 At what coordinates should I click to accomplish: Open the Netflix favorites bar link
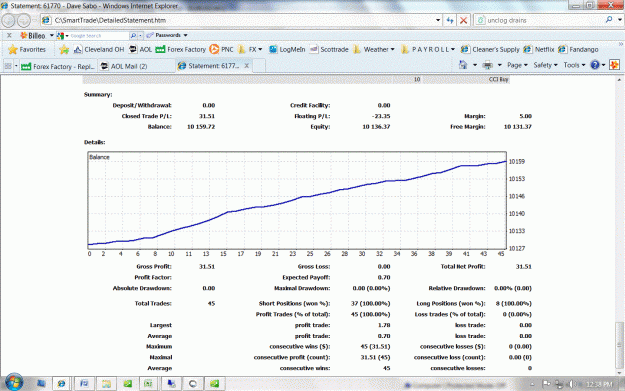coord(539,49)
